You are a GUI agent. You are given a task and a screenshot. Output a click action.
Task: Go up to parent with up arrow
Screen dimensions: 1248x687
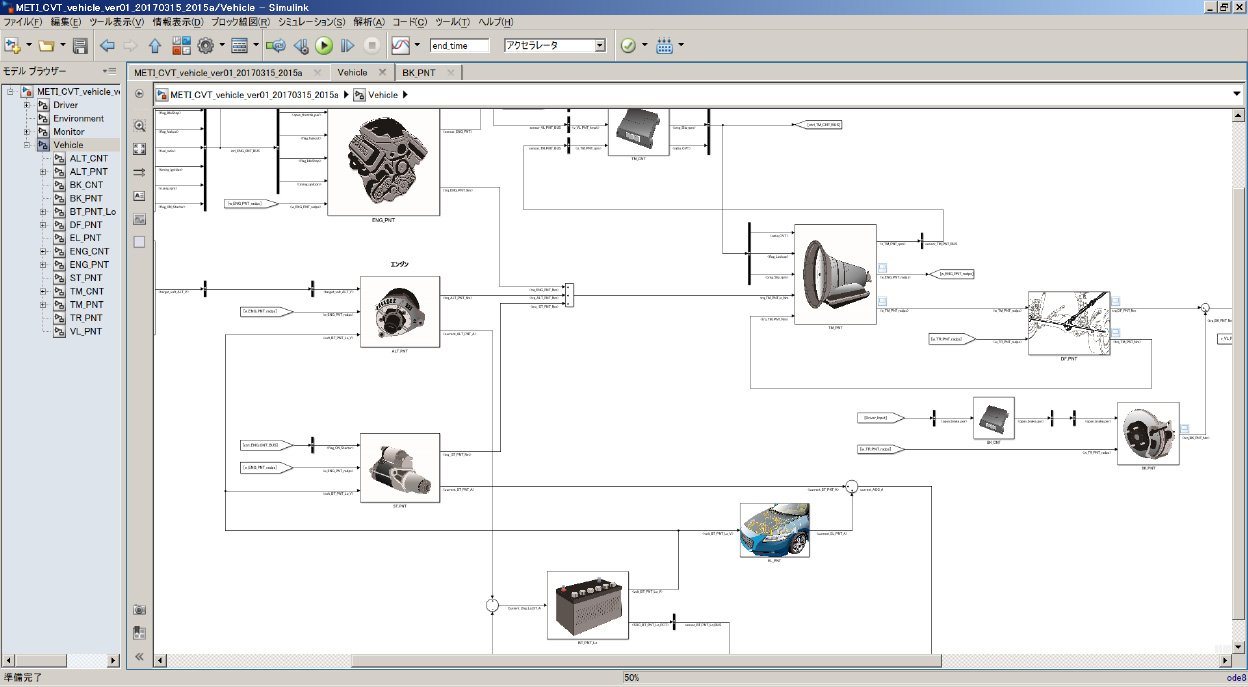155,45
